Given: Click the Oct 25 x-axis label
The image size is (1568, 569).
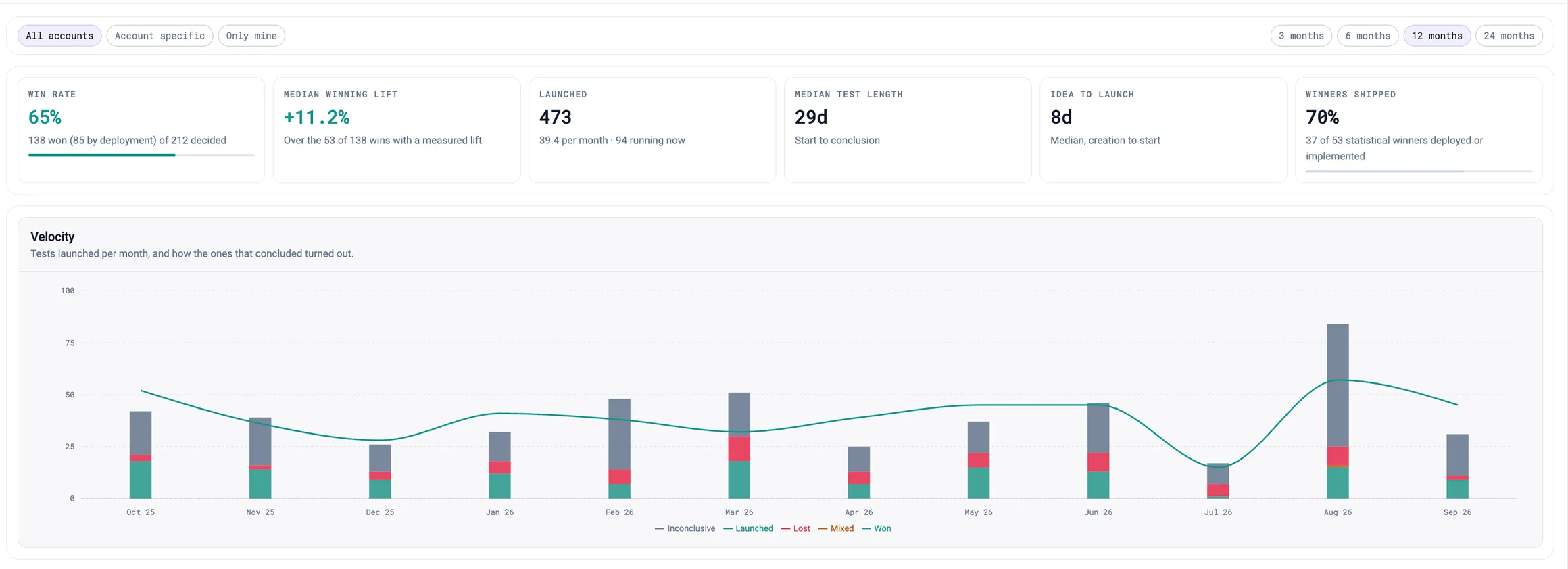Looking at the screenshot, I should (141, 512).
